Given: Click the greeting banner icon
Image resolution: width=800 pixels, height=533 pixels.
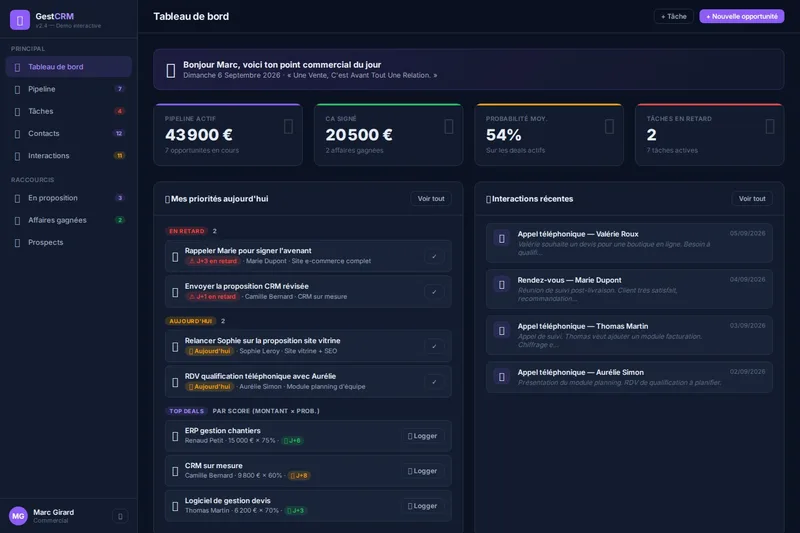Looking at the screenshot, I should 171,70.
